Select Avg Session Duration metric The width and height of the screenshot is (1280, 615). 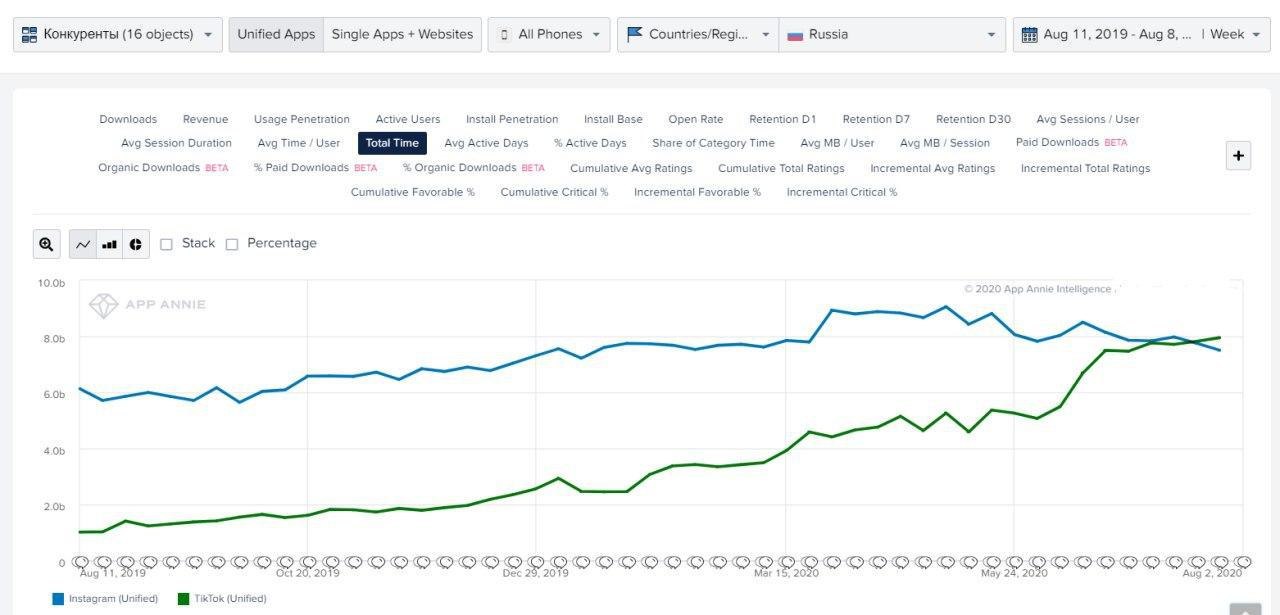click(x=176, y=143)
